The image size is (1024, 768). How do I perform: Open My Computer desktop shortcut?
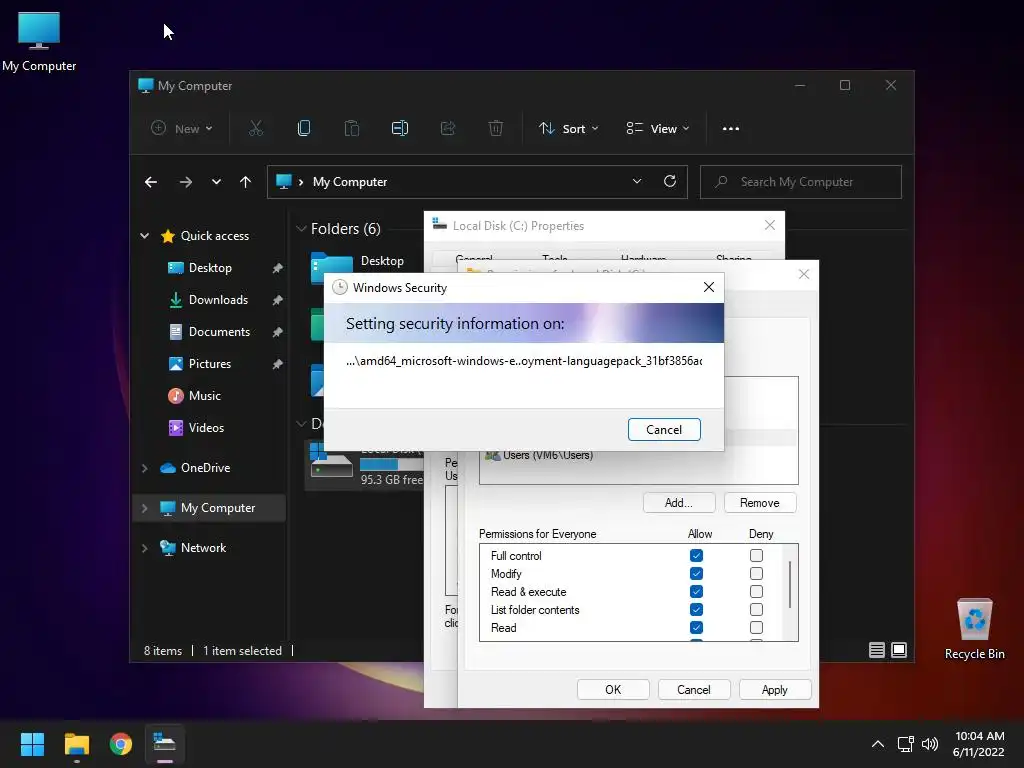coord(39,41)
